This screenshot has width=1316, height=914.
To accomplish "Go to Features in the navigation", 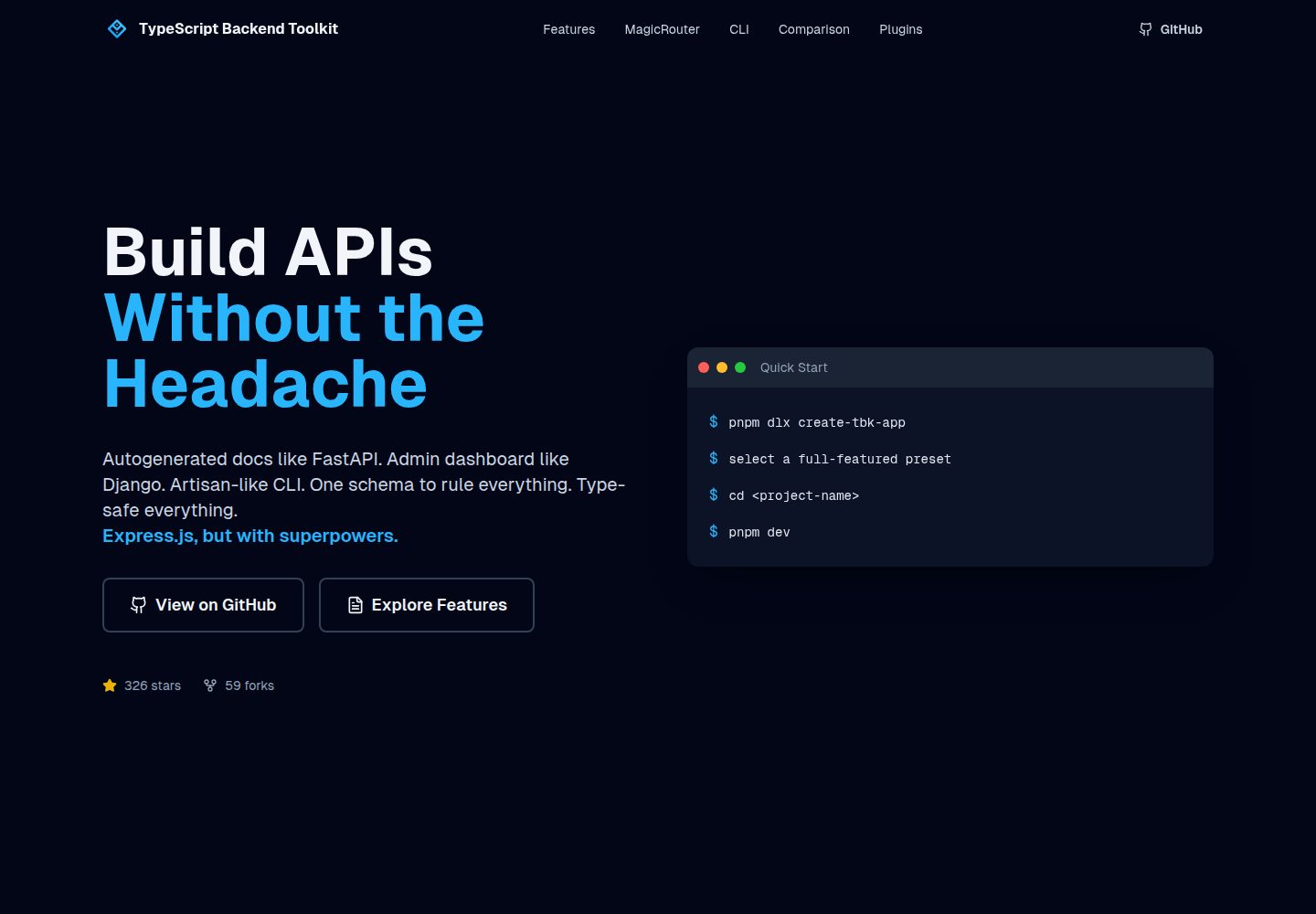I will click(568, 29).
